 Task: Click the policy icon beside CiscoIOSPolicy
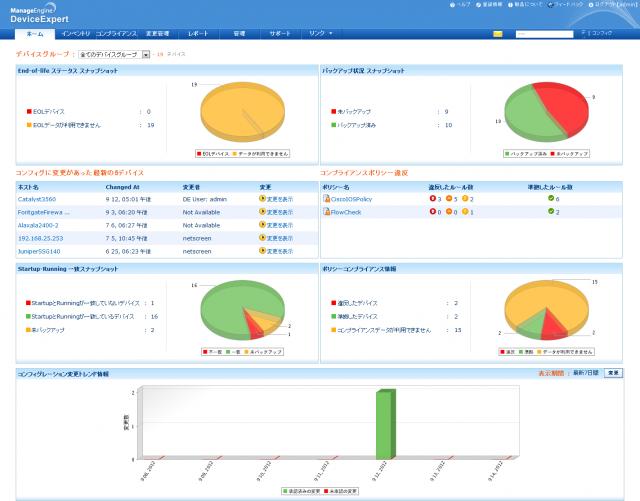tap(327, 198)
